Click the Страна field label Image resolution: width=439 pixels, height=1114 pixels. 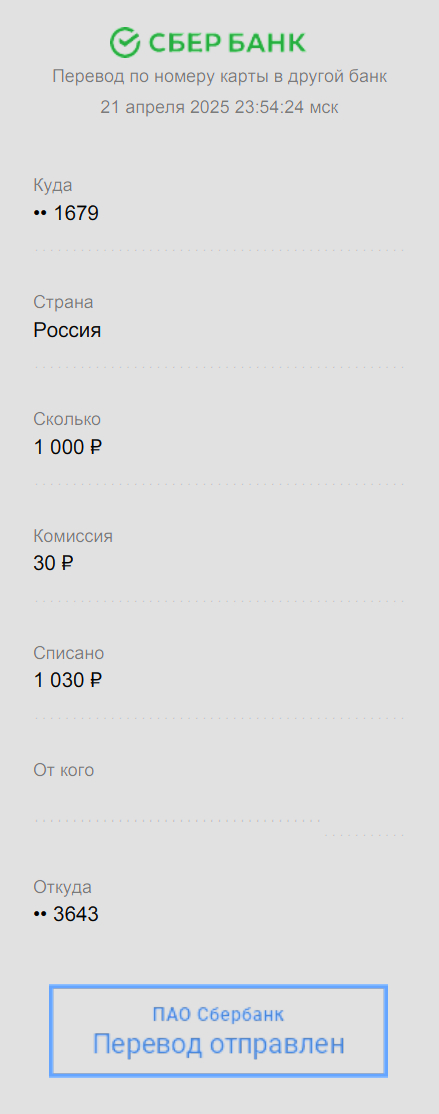tap(63, 302)
